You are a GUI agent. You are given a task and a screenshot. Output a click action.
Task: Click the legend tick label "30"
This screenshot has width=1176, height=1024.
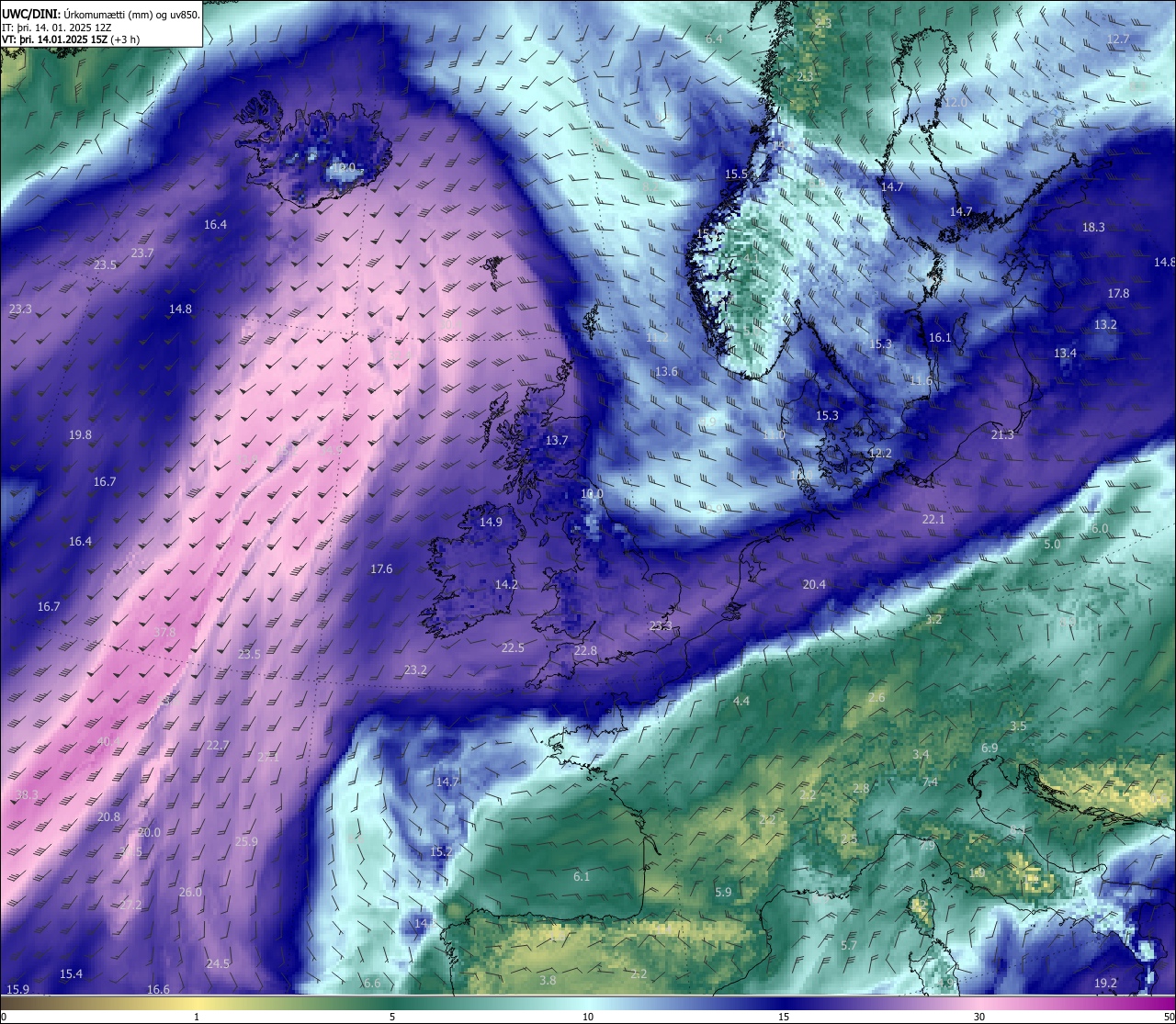pos(979,1017)
